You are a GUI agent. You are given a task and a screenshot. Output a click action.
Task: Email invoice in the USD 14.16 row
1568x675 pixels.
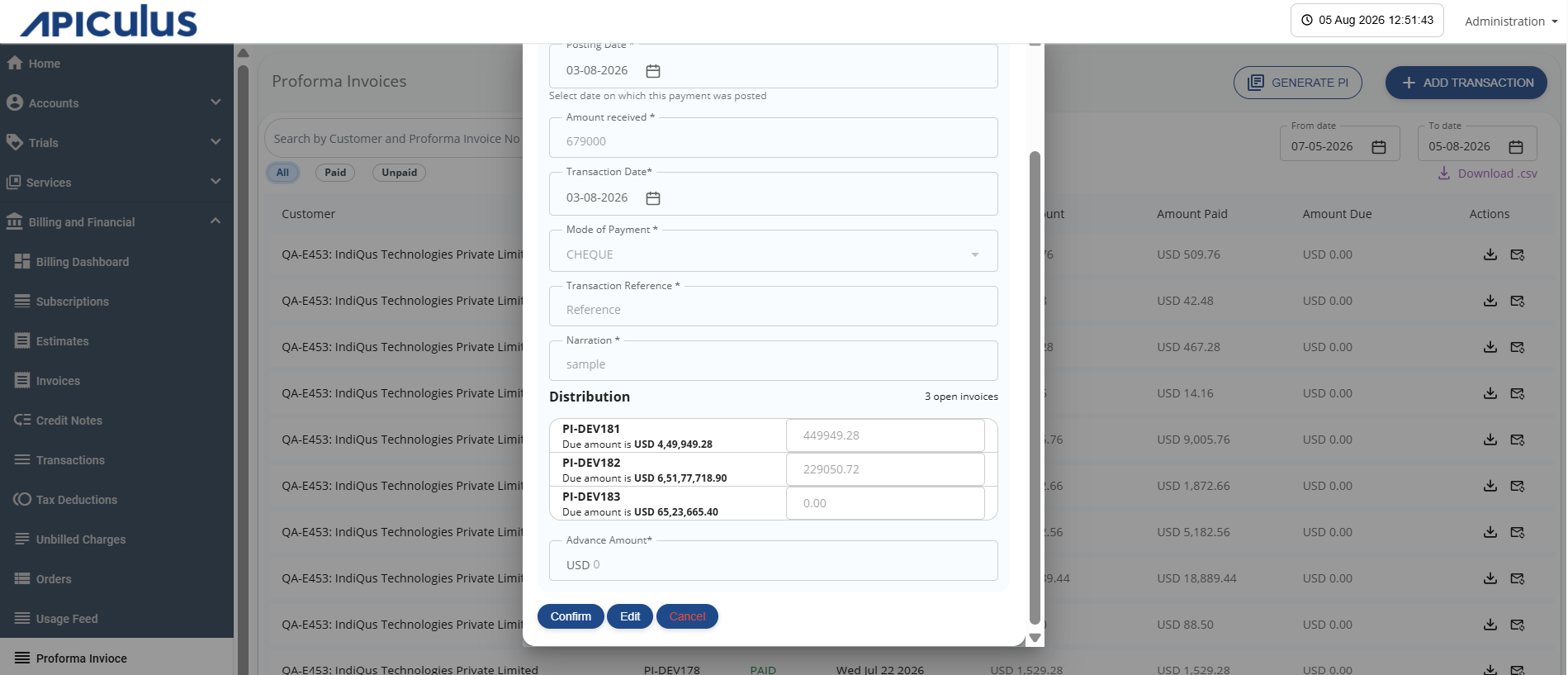click(1518, 393)
